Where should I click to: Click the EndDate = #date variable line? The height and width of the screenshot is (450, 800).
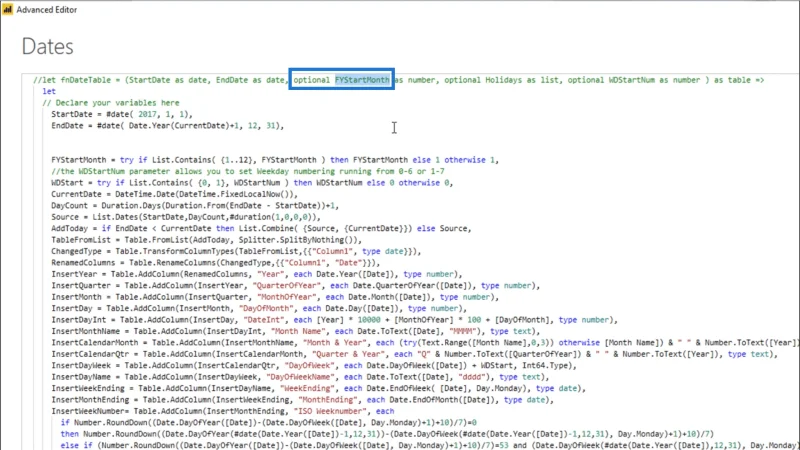[x=167, y=126]
